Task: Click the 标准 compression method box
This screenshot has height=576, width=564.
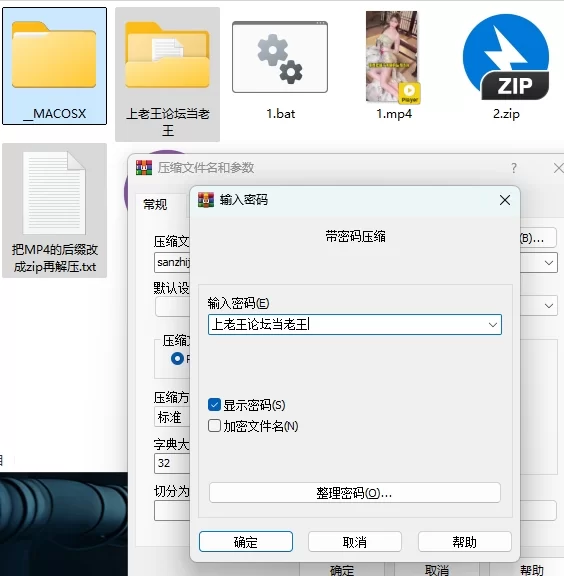Action: point(172,417)
